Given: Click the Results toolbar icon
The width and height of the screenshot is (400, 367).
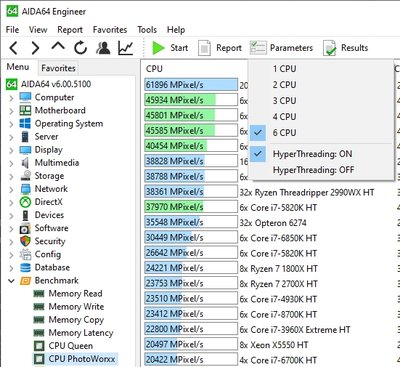Looking at the screenshot, I should pyautogui.click(x=346, y=48).
